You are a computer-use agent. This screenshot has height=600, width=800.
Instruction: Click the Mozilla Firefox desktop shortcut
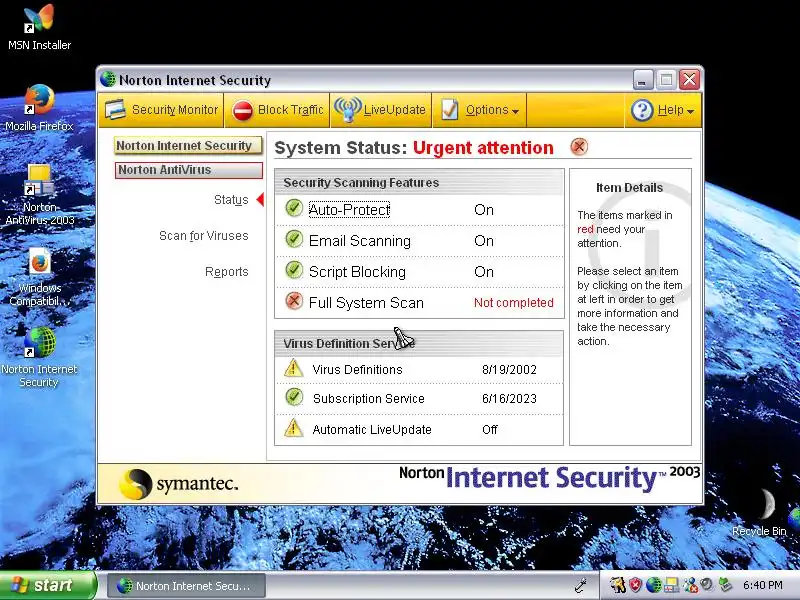[39, 108]
